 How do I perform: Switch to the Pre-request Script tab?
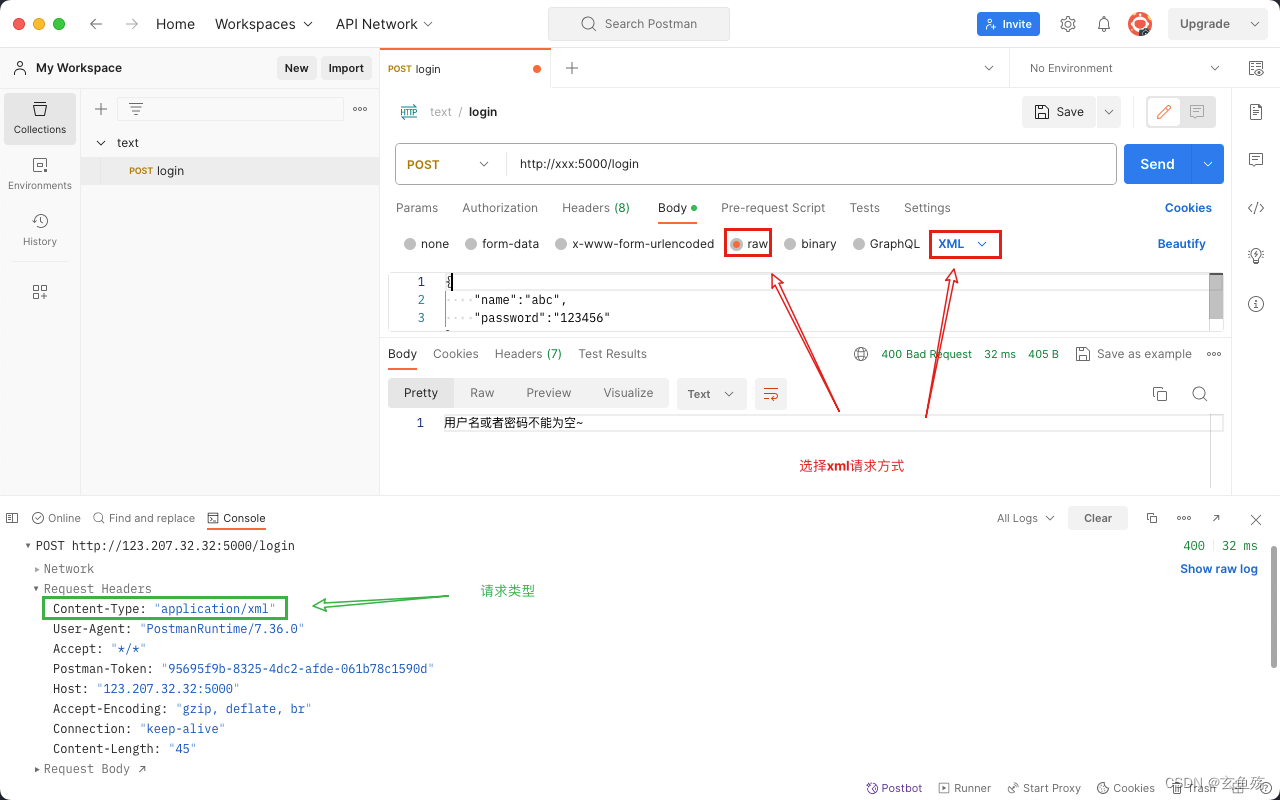point(773,208)
